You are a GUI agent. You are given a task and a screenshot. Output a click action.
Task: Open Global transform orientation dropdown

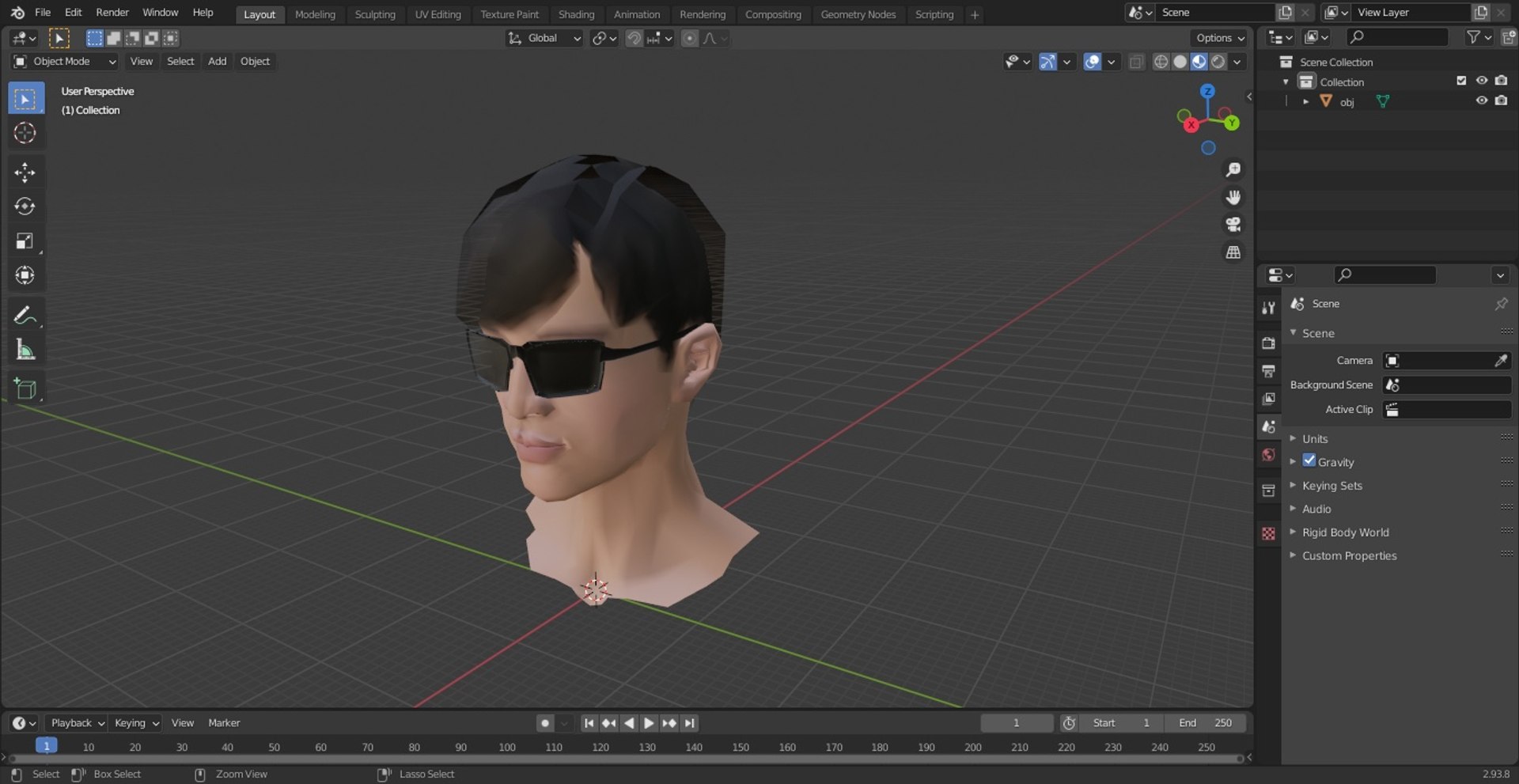point(544,38)
